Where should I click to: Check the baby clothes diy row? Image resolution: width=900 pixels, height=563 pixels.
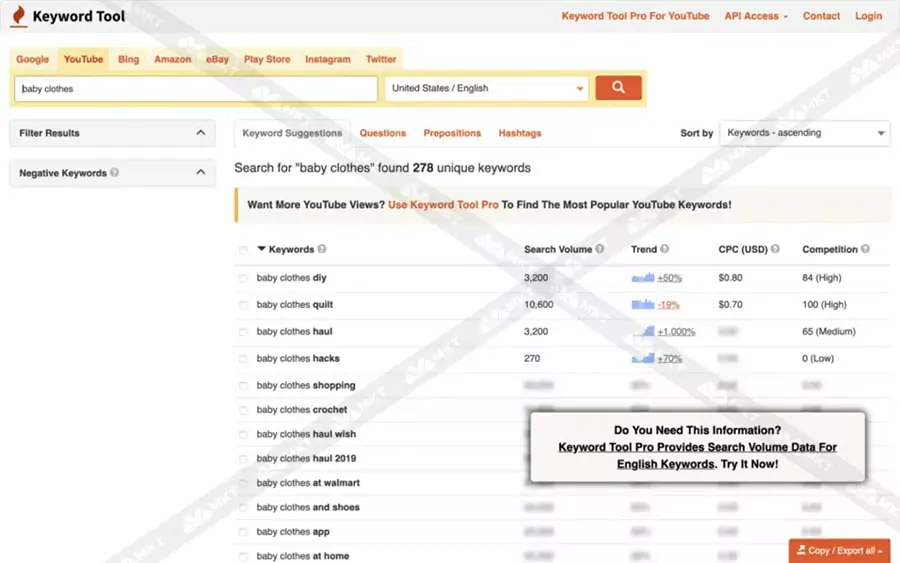(x=243, y=278)
